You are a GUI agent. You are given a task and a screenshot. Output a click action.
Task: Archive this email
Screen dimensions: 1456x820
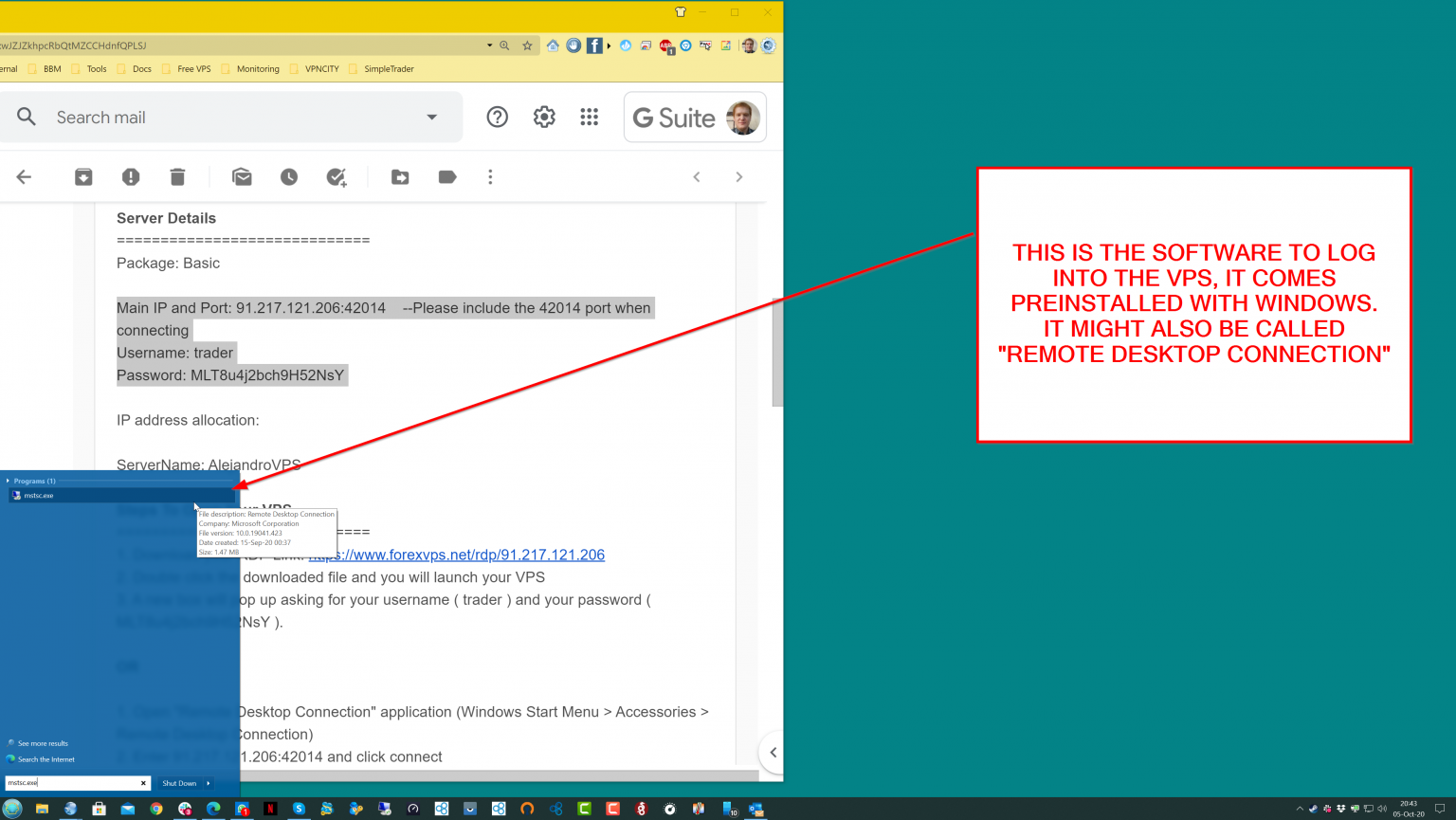pyautogui.click(x=83, y=177)
